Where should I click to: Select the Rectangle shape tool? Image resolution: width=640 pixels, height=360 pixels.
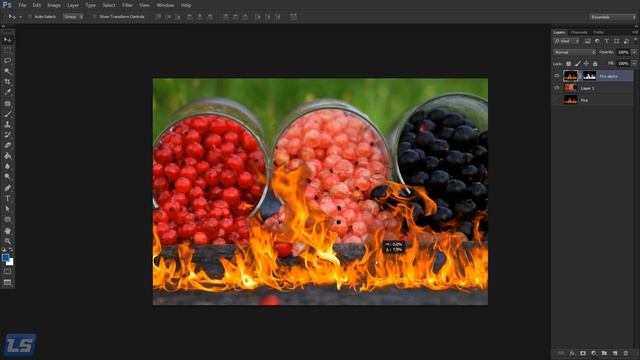[x=7, y=220]
